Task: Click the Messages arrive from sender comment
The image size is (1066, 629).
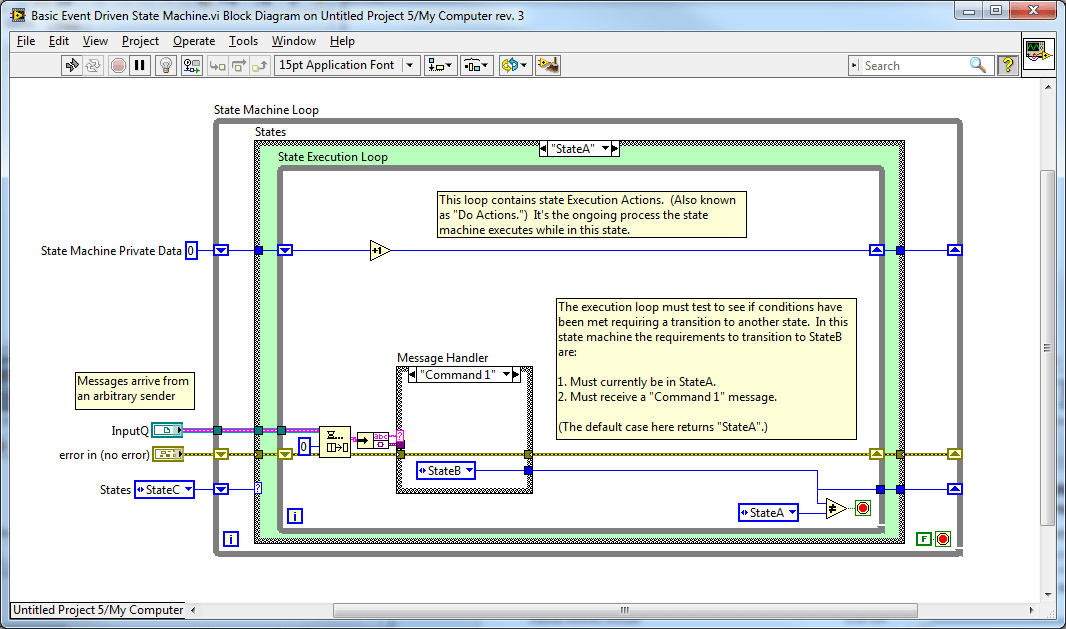Action: point(135,390)
